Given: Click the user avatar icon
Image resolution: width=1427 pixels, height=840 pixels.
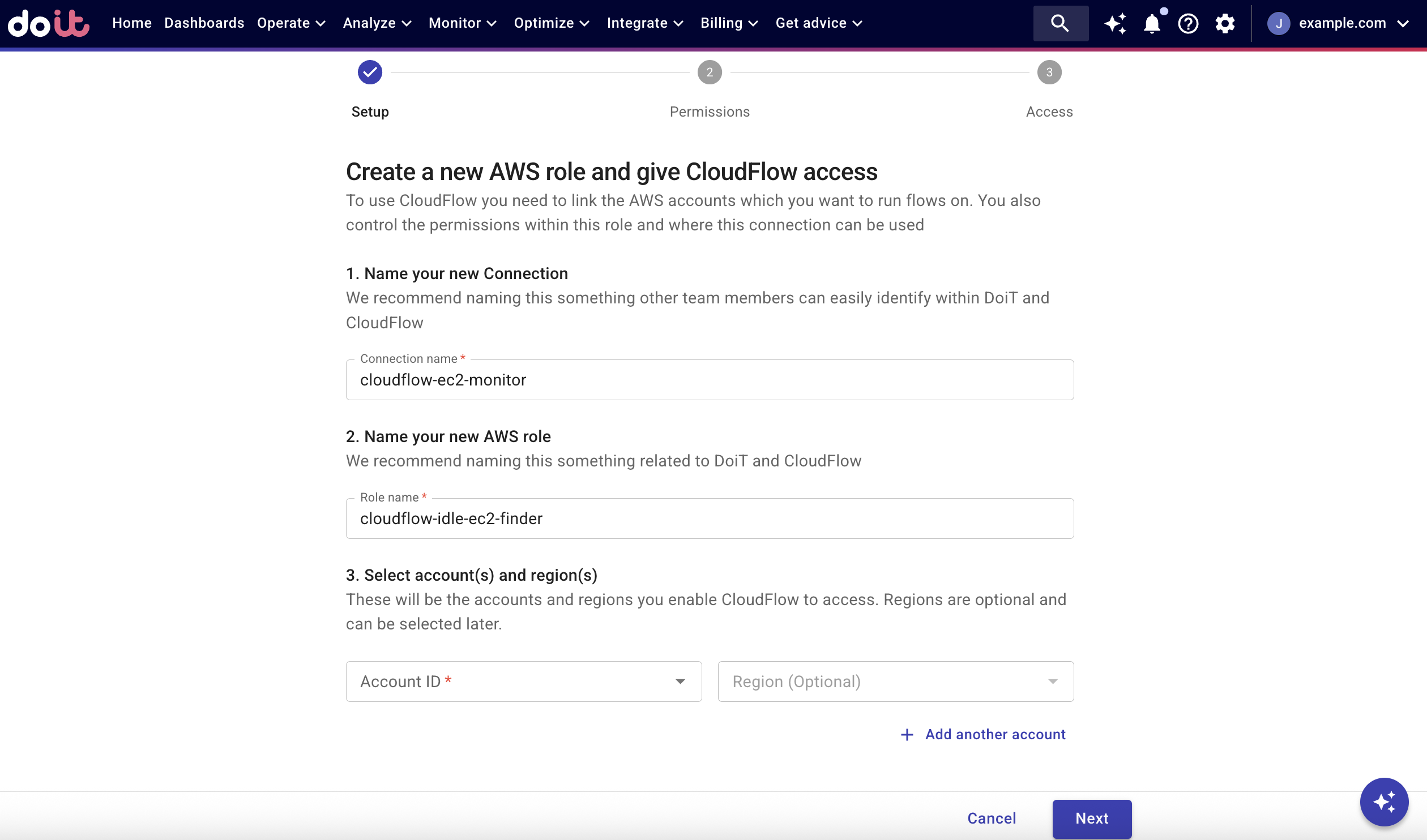Looking at the screenshot, I should tap(1280, 23).
